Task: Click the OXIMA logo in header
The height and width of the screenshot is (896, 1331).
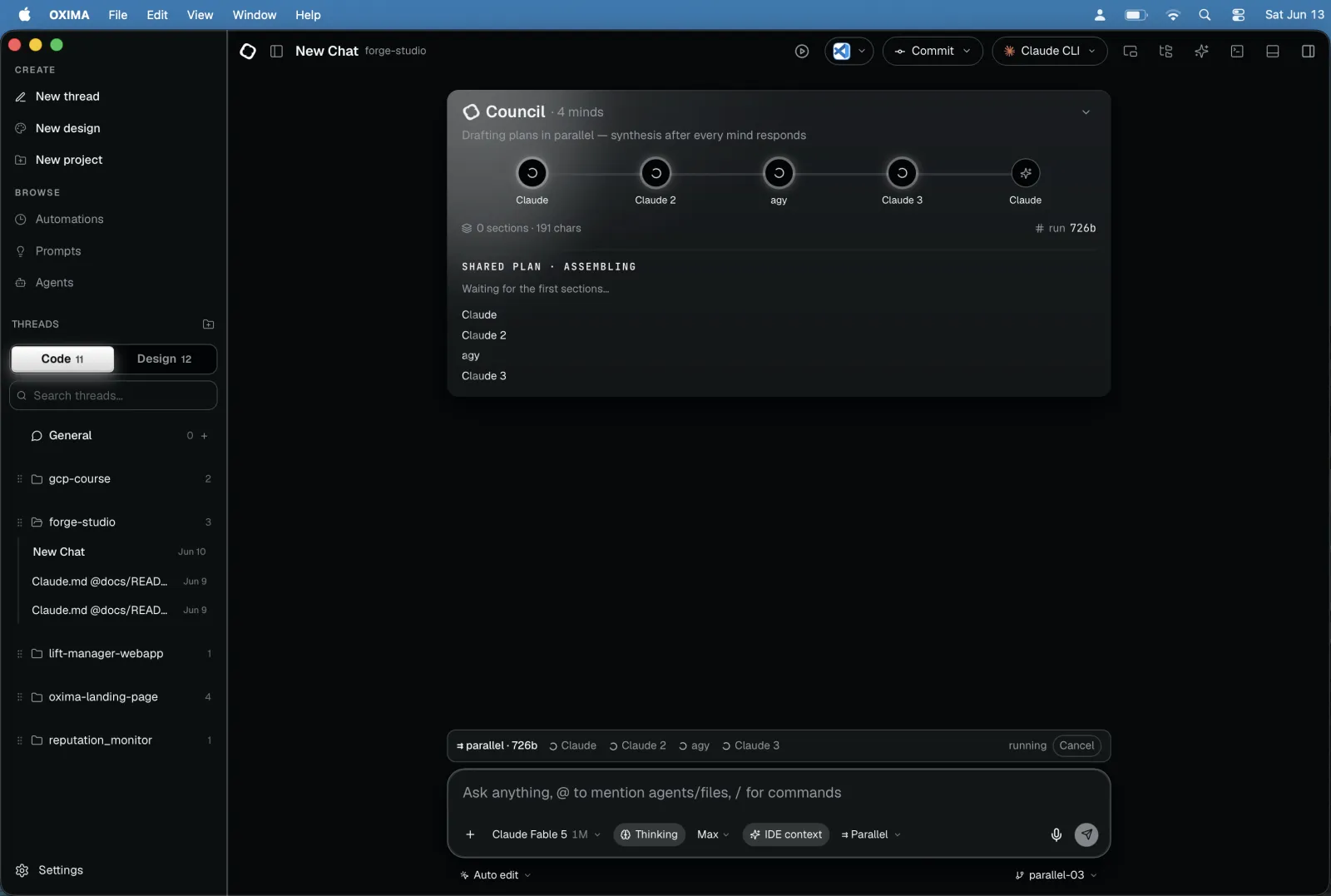Action: coord(248,52)
